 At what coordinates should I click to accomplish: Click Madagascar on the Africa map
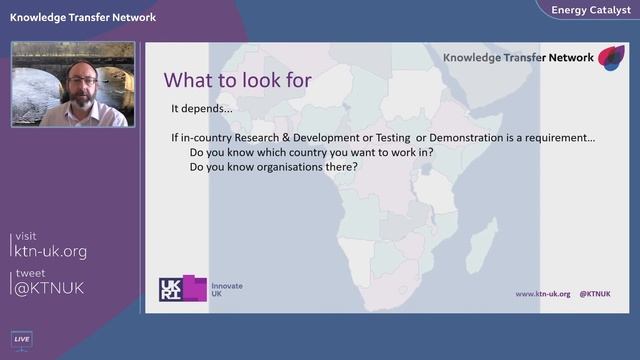(x=482, y=246)
